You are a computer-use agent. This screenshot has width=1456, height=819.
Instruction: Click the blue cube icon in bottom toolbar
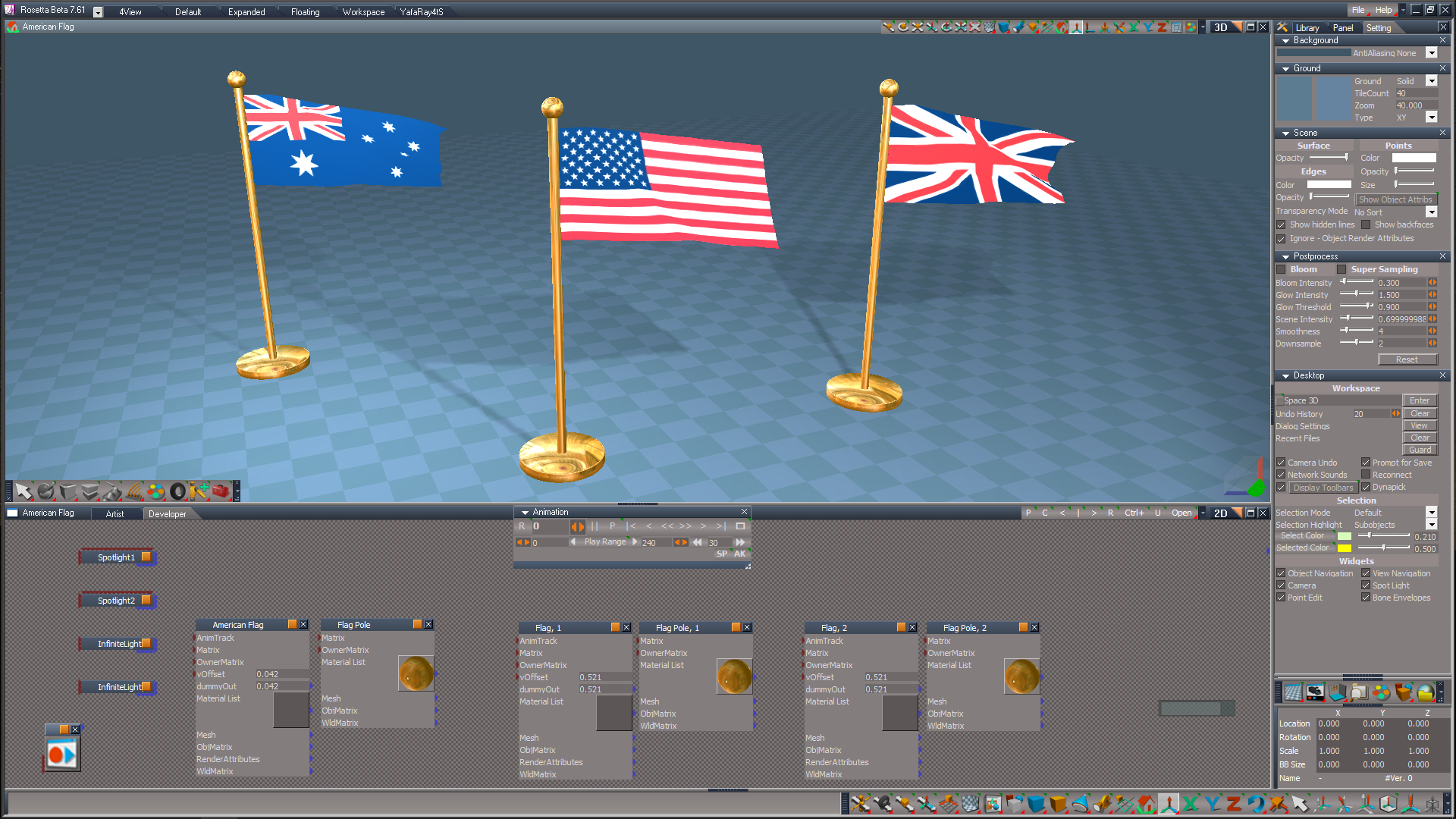pos(1036,803)
